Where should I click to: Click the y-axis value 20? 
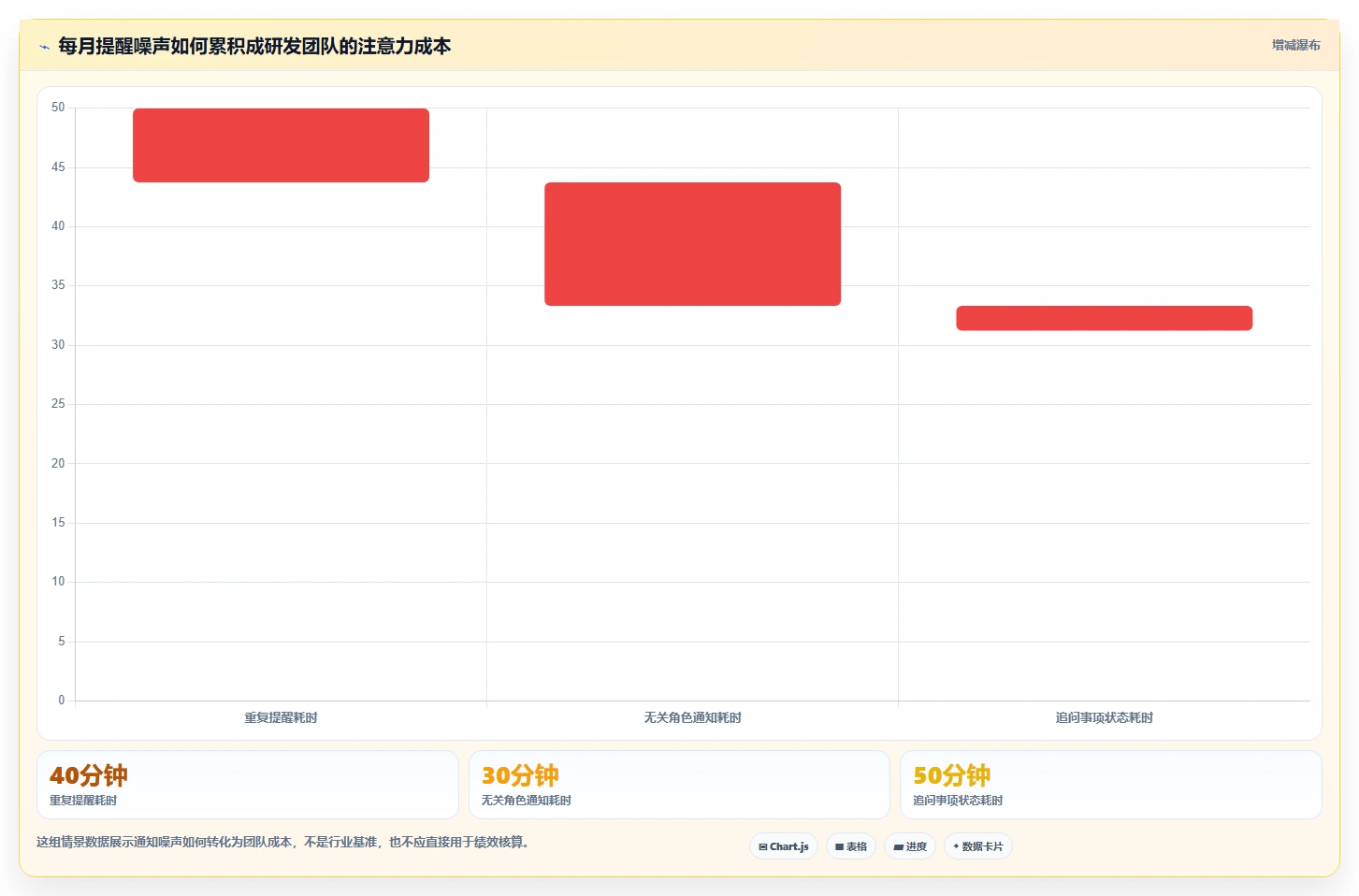58,463
